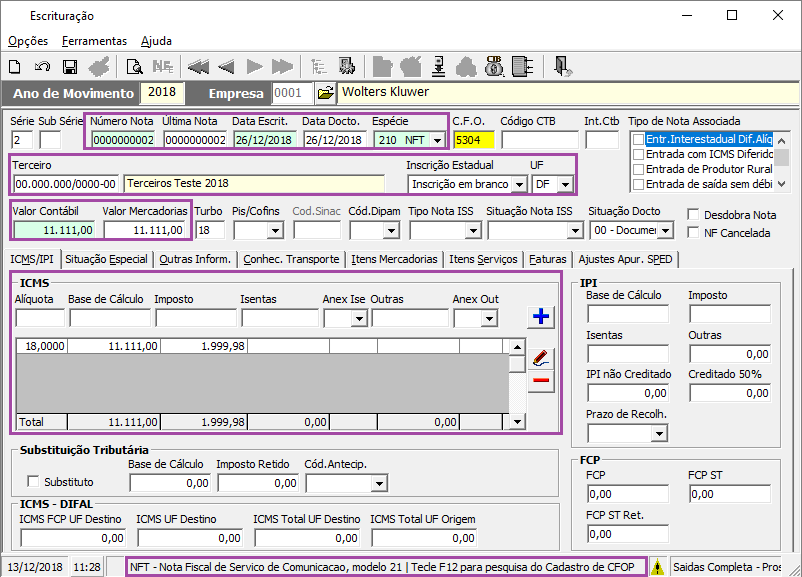This screenshot has width=802, height=577.
Task: Click the yellow C.F.O. field with 5304
Action: [474, 140]
